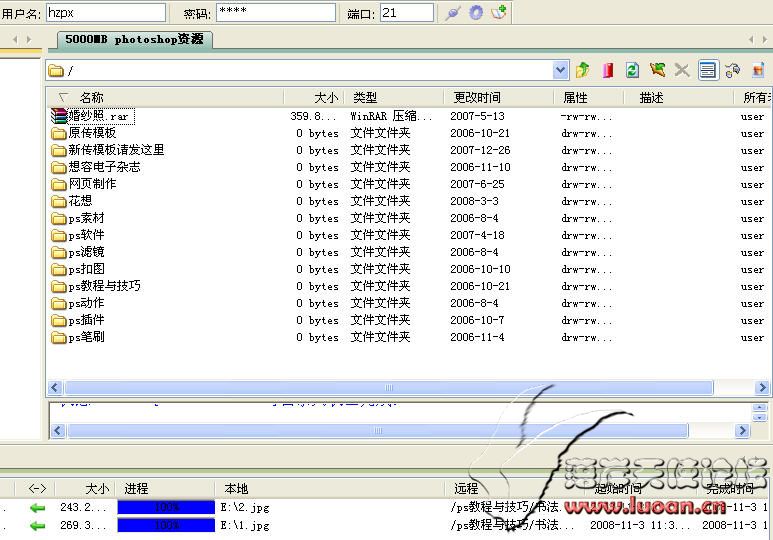
Task: Select queue entry E:\1.jpg
Action: tap(245, 525)
